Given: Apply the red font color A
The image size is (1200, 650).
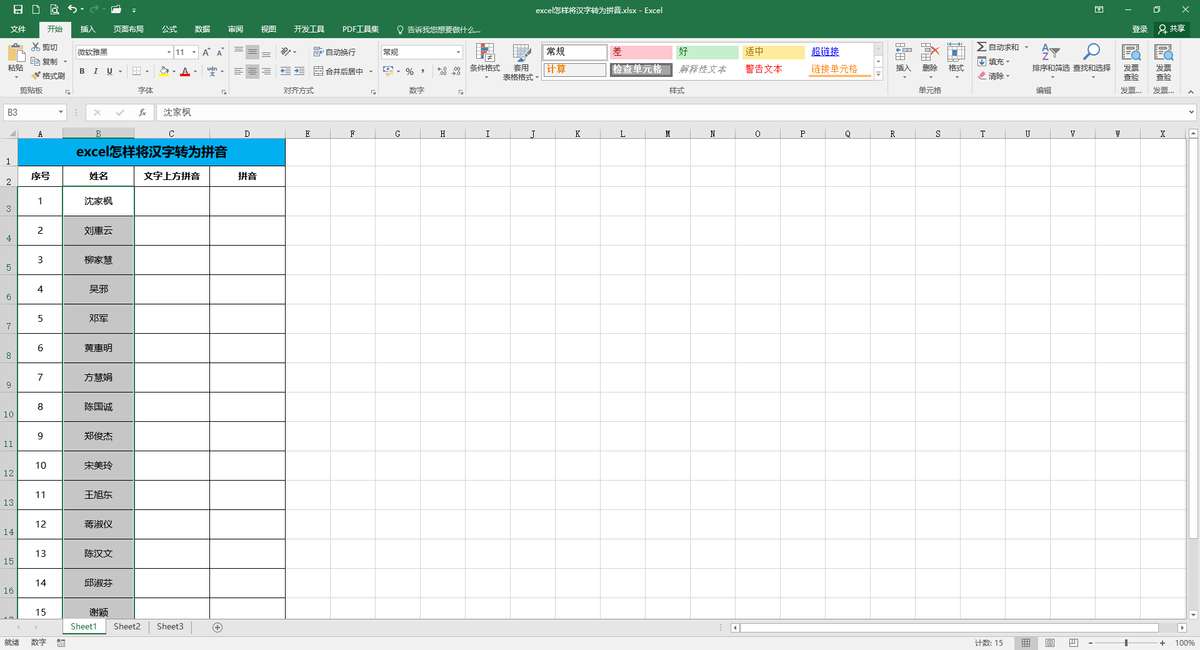Looking at the screenshot, I should pos(185,71).
